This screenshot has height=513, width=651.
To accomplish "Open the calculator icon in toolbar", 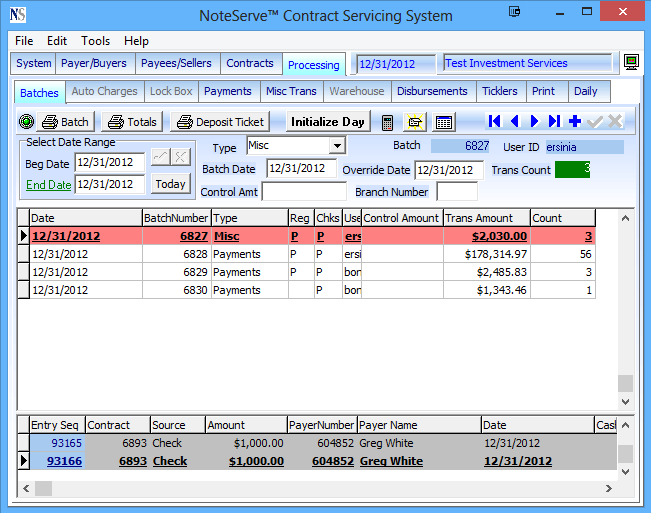I will pos(388,122).
